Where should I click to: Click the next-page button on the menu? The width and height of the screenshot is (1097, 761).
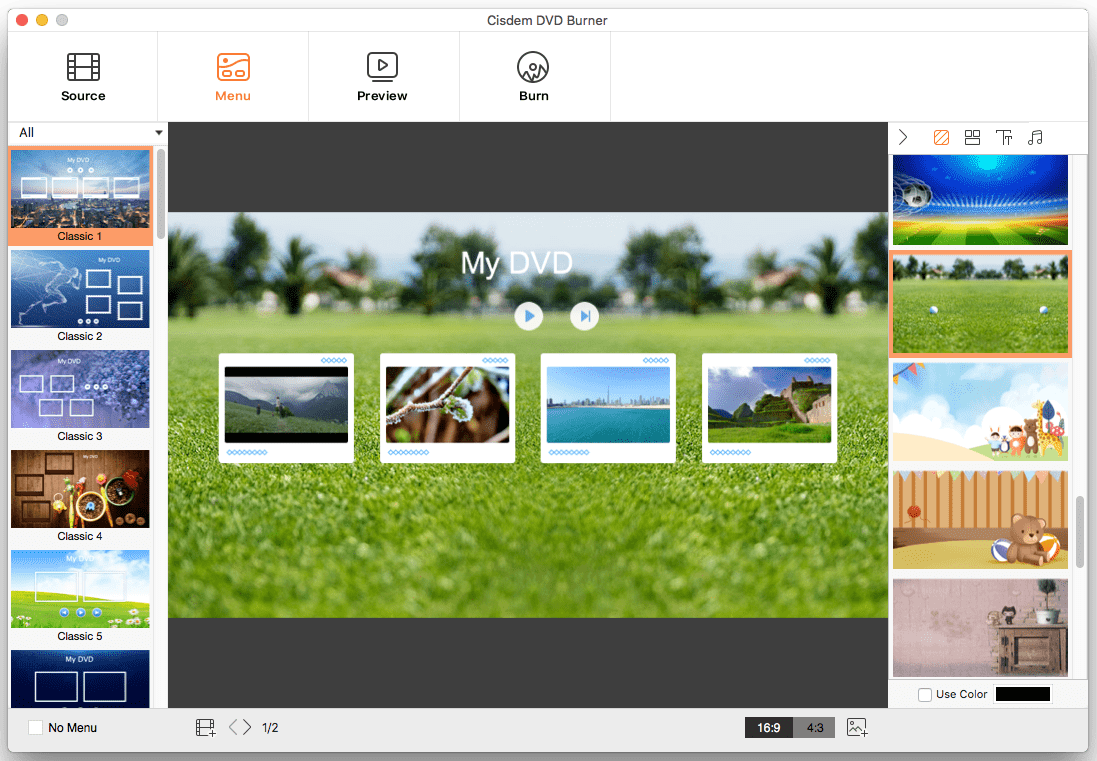pyautogui.click(x=584, y=316)
